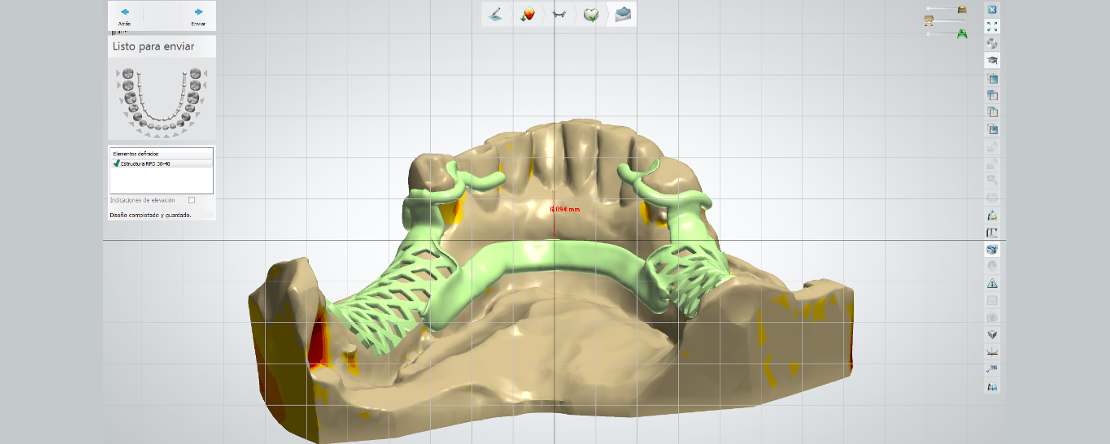Adjust the green framework transparency slider

coord(945,34)
